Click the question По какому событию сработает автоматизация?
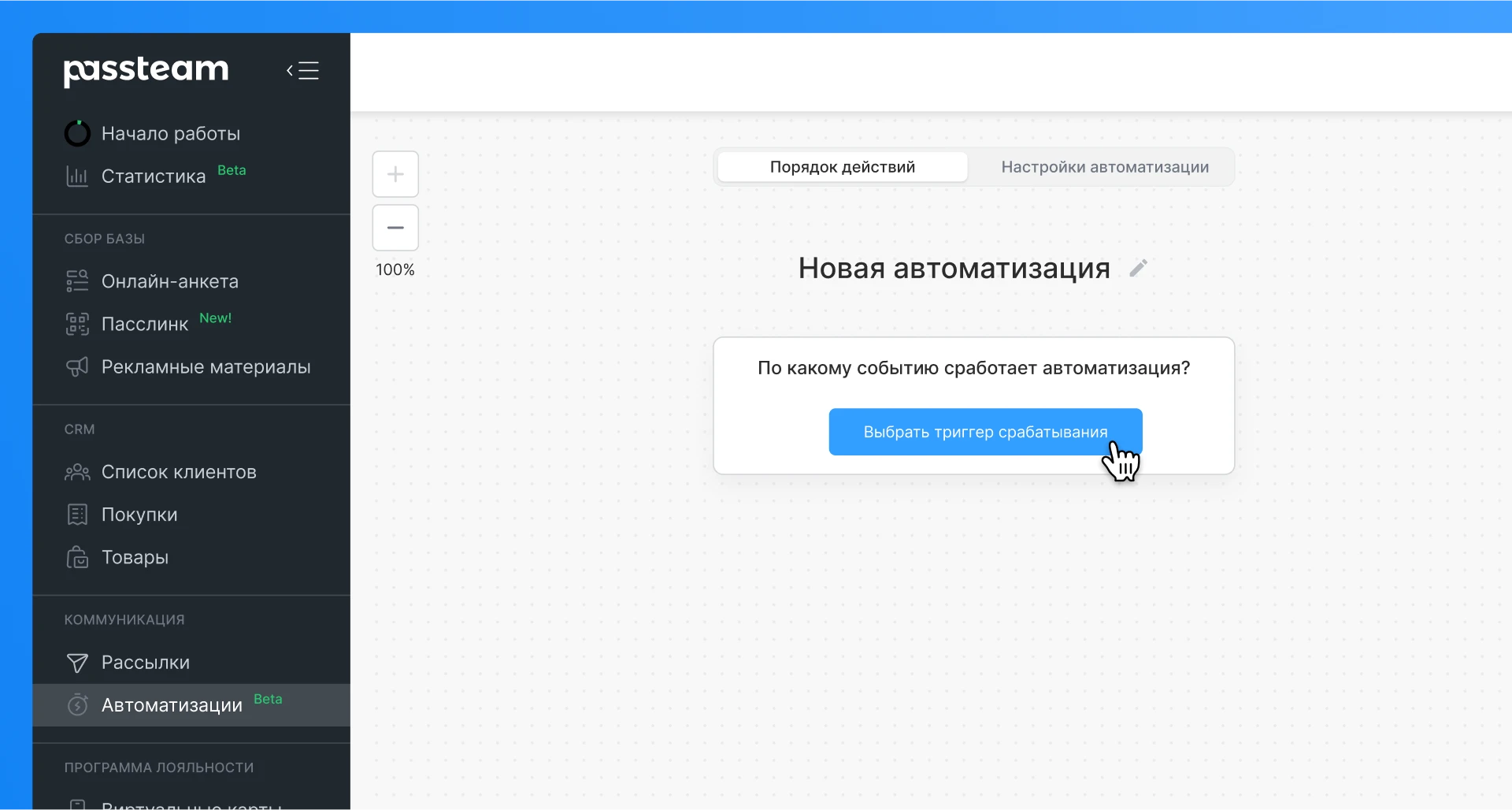 pos(973,368)
